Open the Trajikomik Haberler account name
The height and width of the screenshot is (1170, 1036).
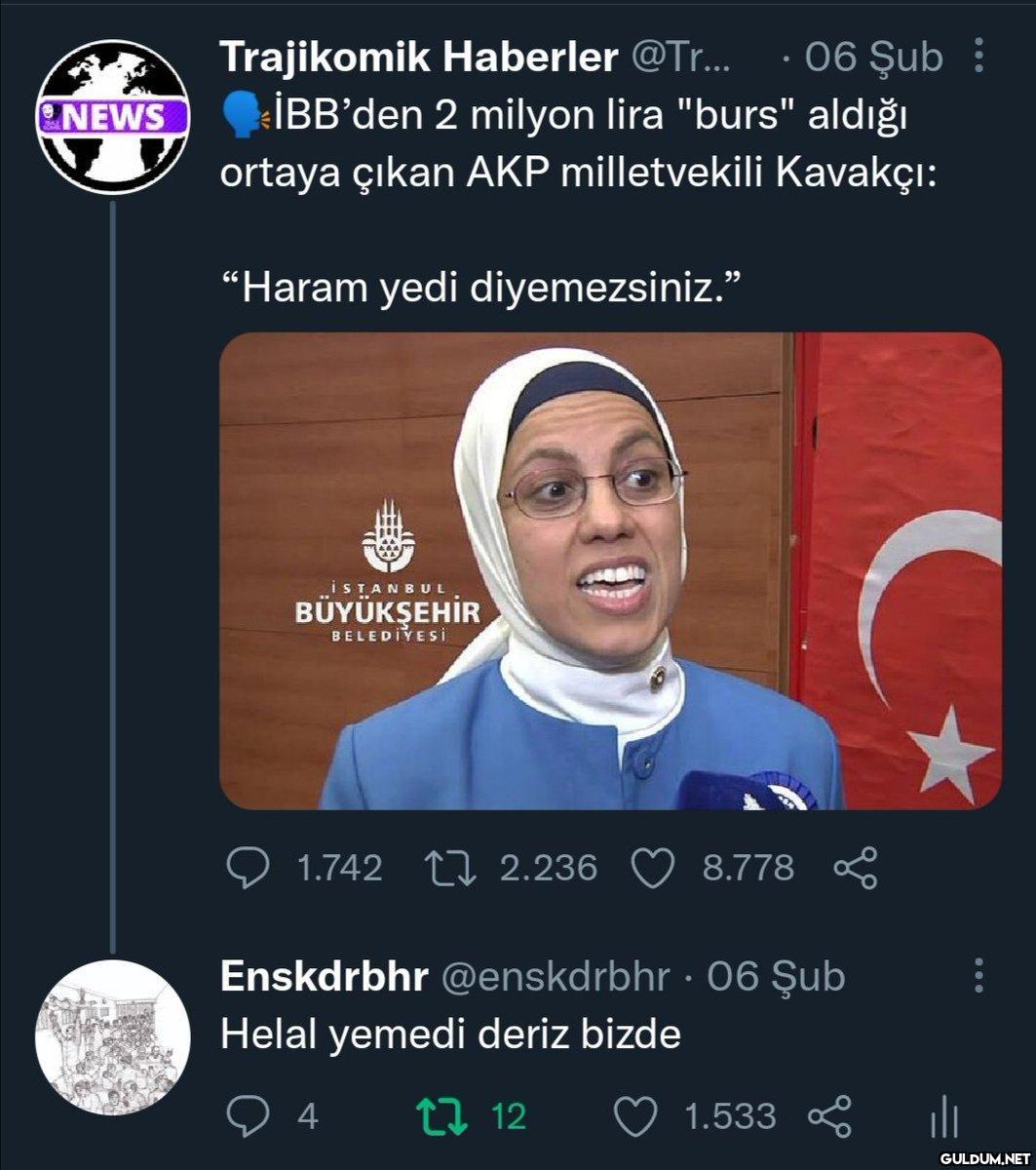[419, 58]
